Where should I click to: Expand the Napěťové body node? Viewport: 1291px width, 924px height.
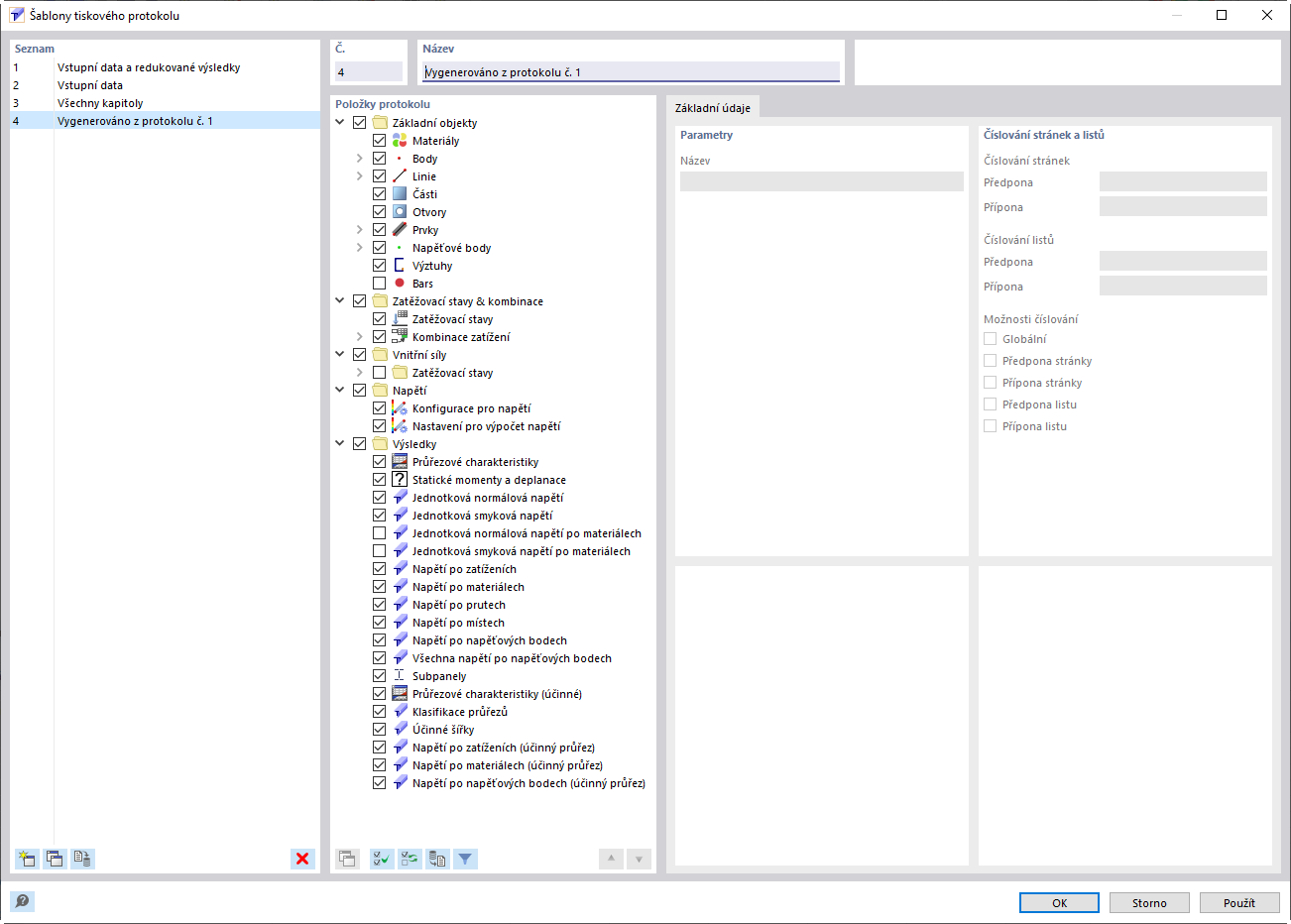[x=360, y=248]
